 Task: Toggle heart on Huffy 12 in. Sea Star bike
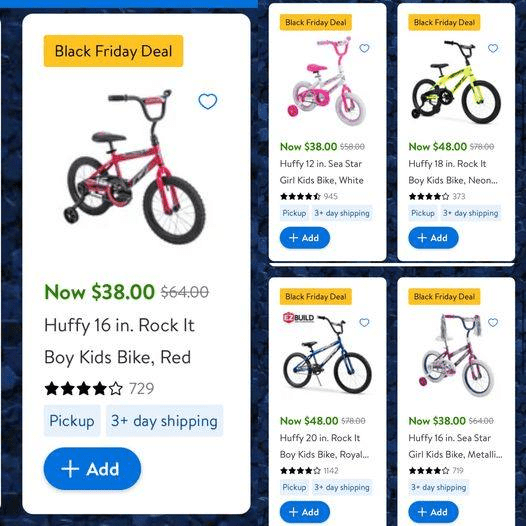coord(364,48)
